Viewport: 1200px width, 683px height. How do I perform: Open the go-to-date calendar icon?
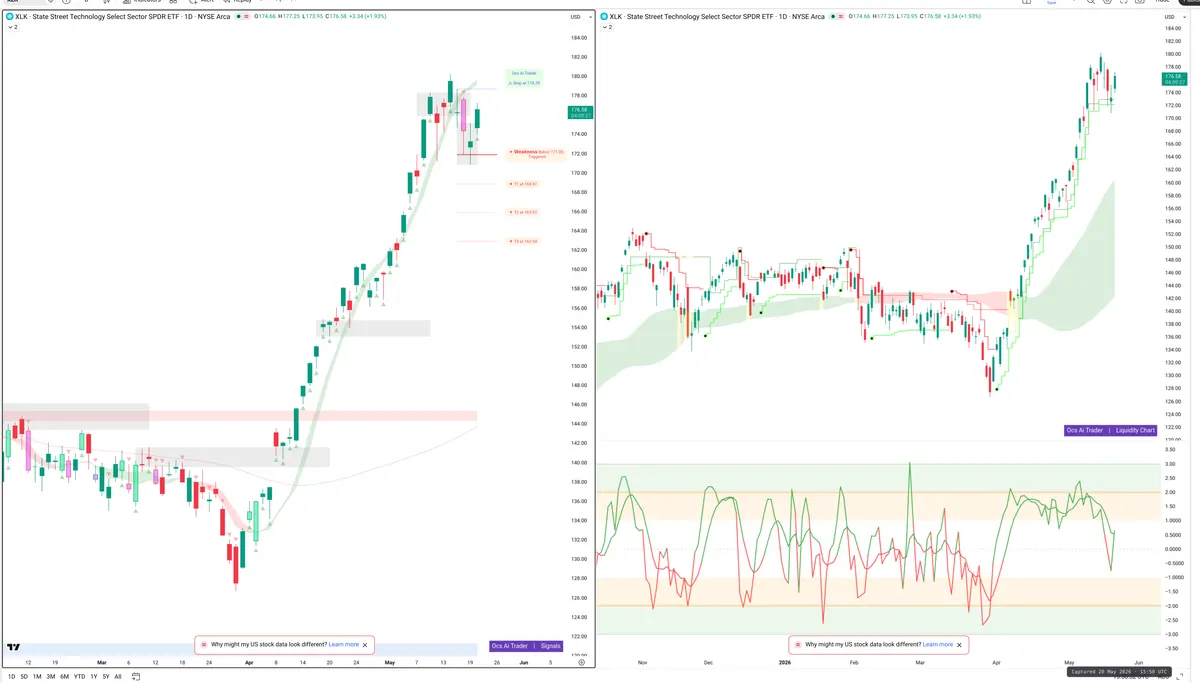(x=134, y=677)
